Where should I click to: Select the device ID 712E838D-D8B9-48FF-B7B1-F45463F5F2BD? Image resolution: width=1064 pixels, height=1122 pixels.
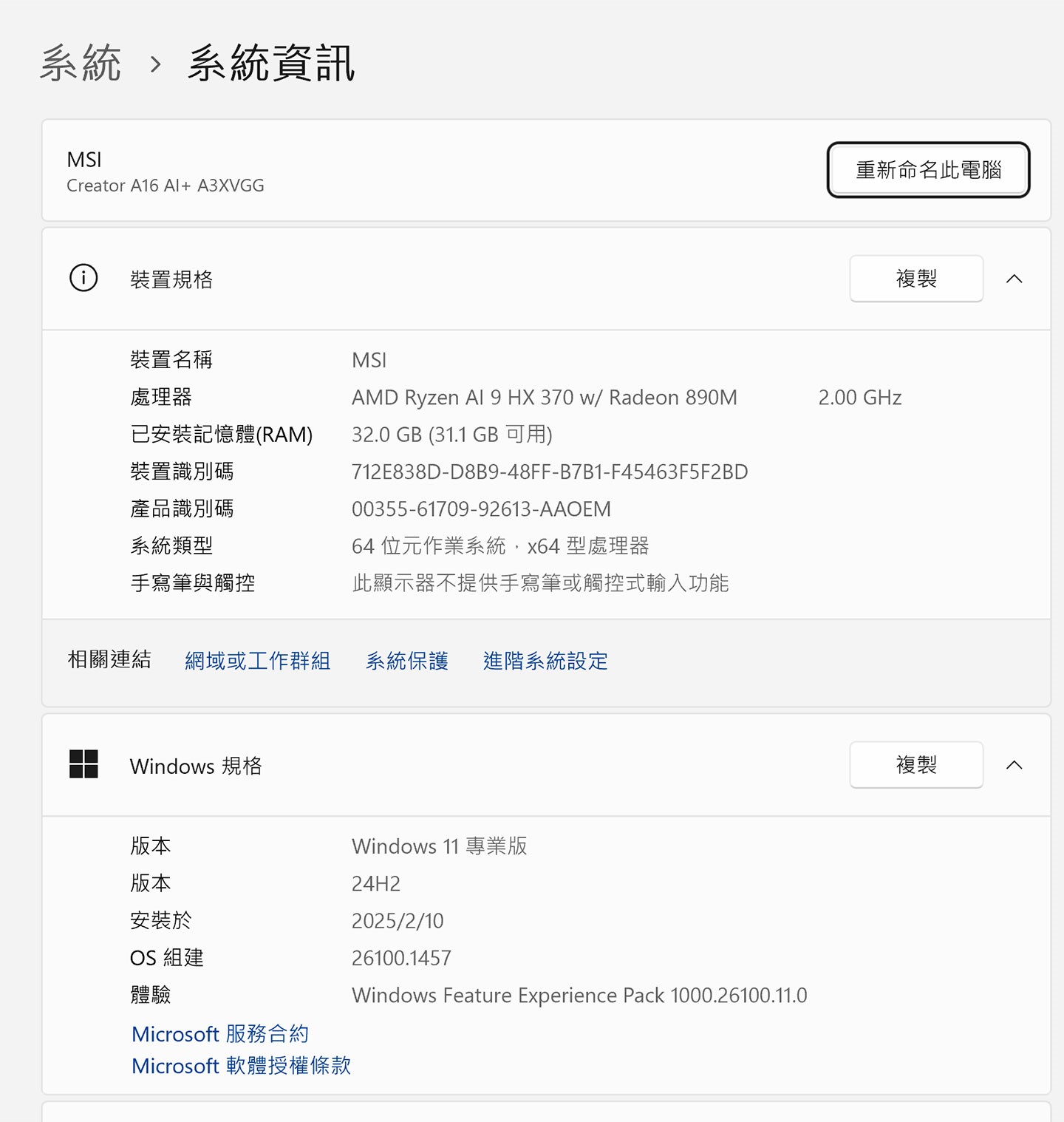(550, 472)
